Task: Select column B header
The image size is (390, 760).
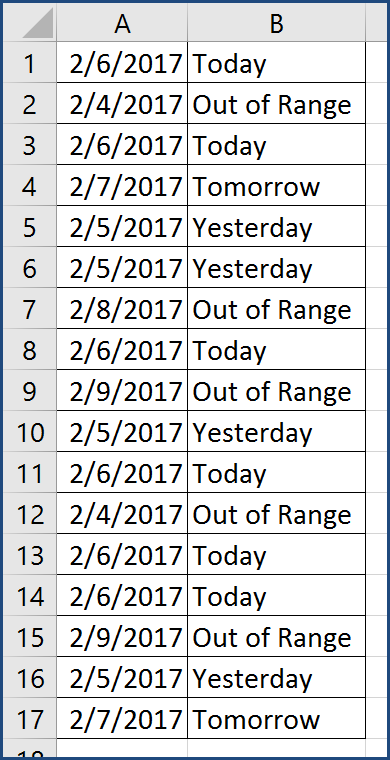Action: click(x=276, y=22)
